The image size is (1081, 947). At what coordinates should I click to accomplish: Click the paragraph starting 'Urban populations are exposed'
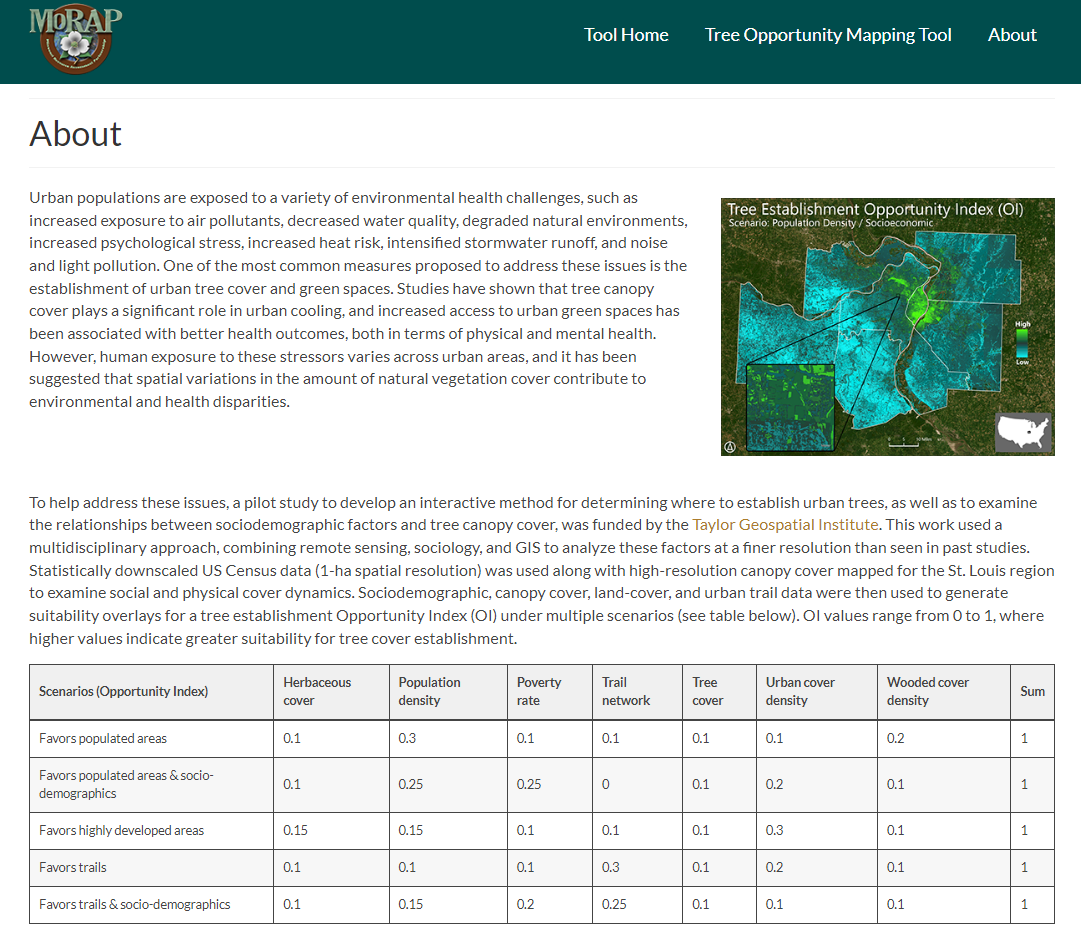coord(358,300)
